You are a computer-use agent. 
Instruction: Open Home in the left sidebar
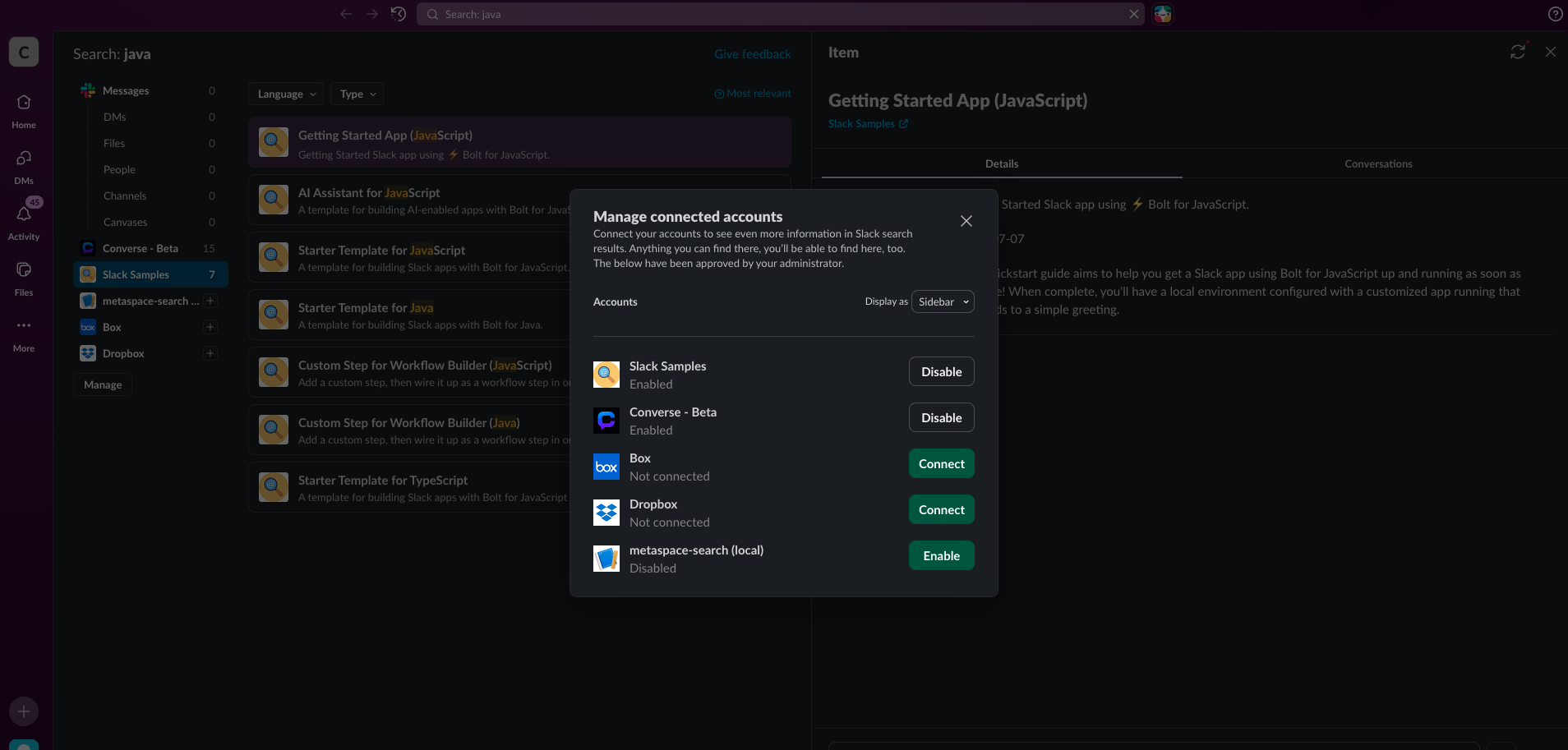[x=24, y=104]
